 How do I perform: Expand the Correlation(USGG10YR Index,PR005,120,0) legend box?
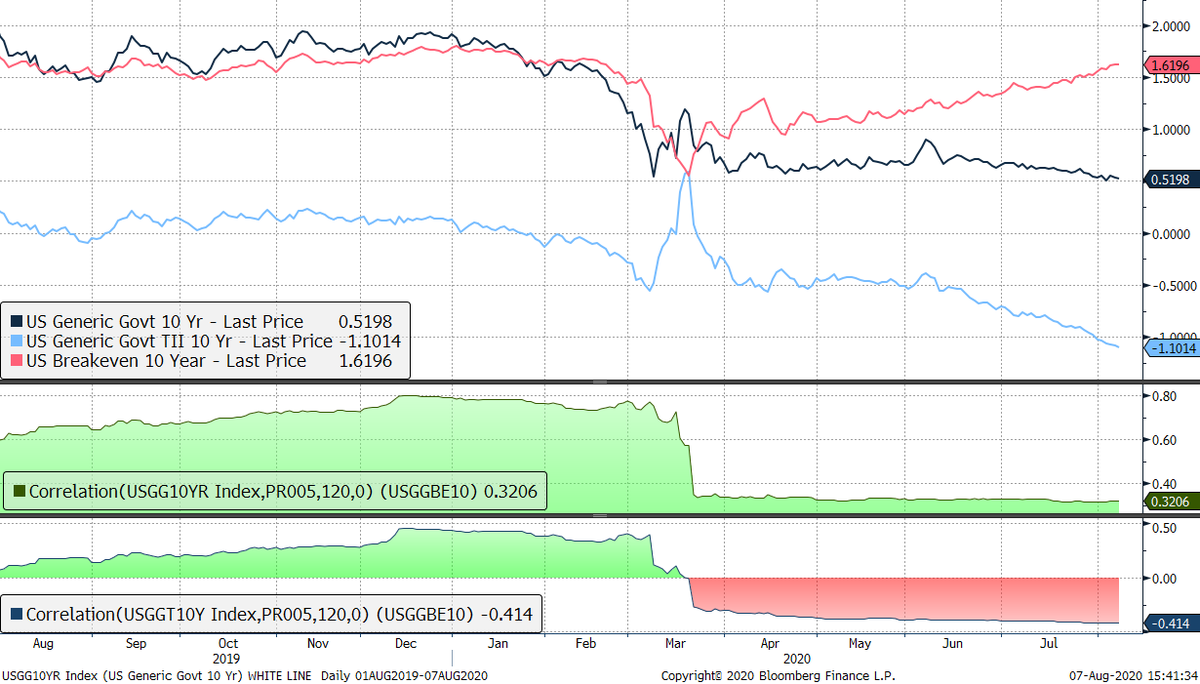(275, 491)
